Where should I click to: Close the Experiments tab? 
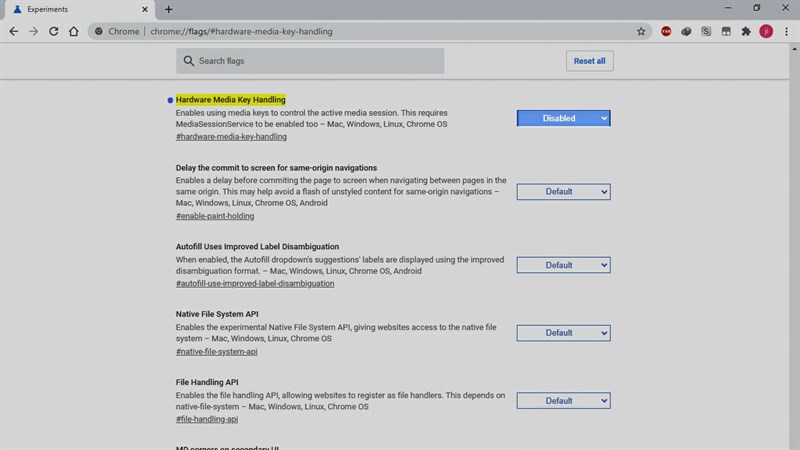coord(145,9)
